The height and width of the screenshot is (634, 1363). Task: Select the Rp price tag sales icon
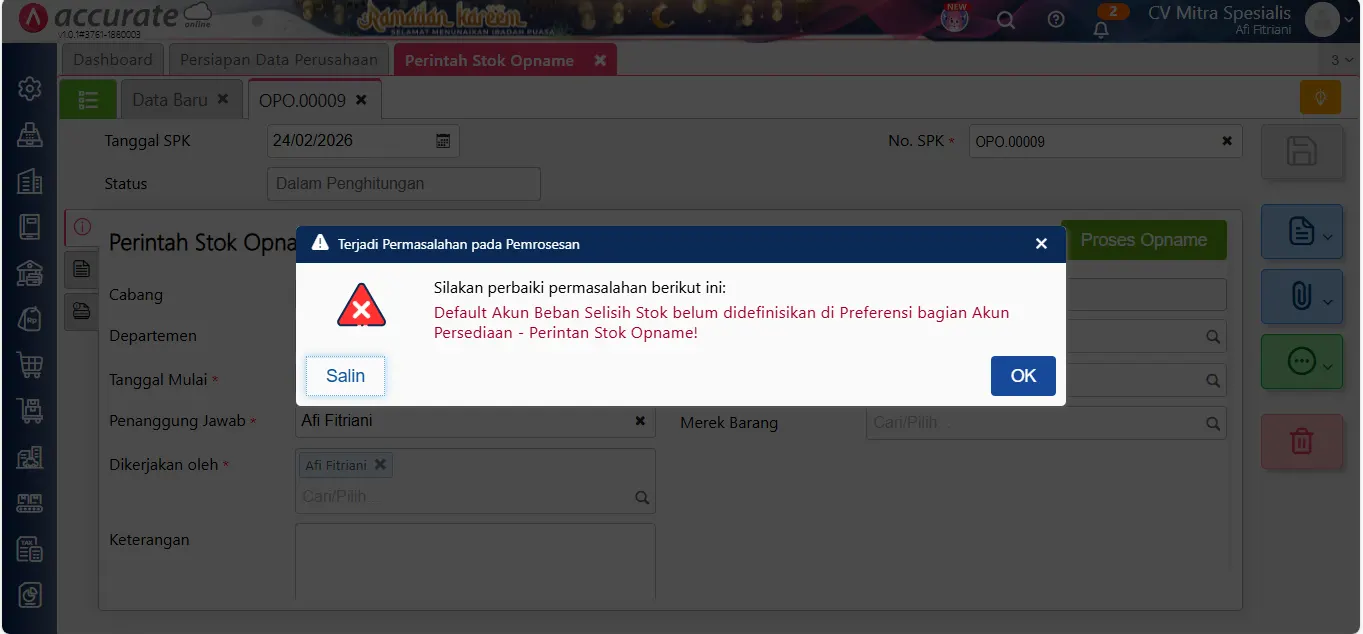pyautogui.click(x=29, y=317)
